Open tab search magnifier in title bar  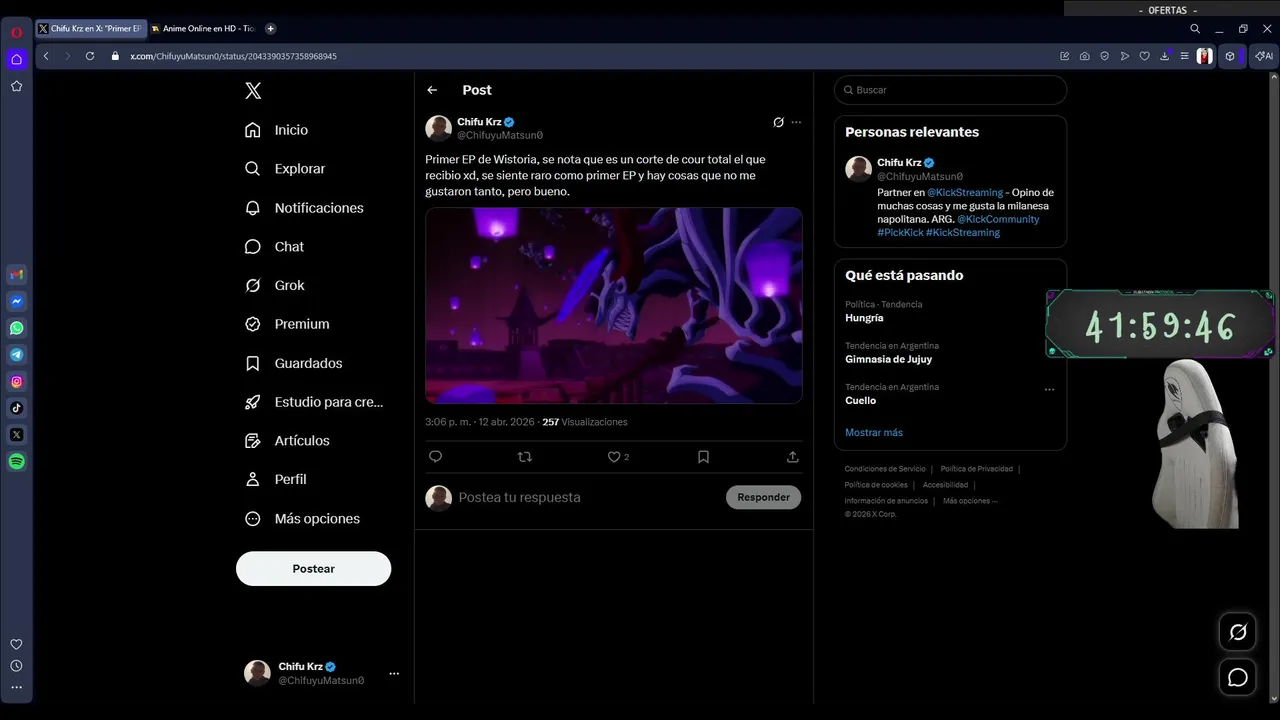point(1195,29)
